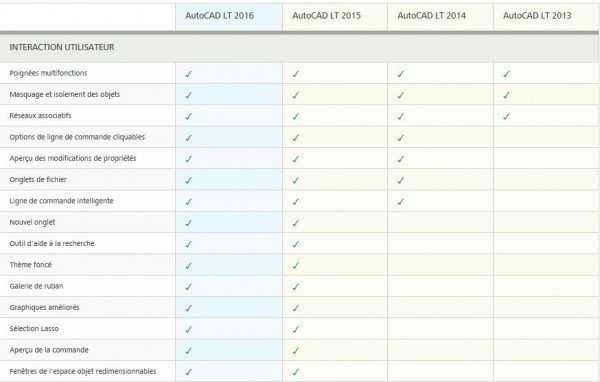Click Aperçu de la commande checkmark LT 2016
Image resolution: width=600 pixels, height=382 pixels.
[188, 351]
